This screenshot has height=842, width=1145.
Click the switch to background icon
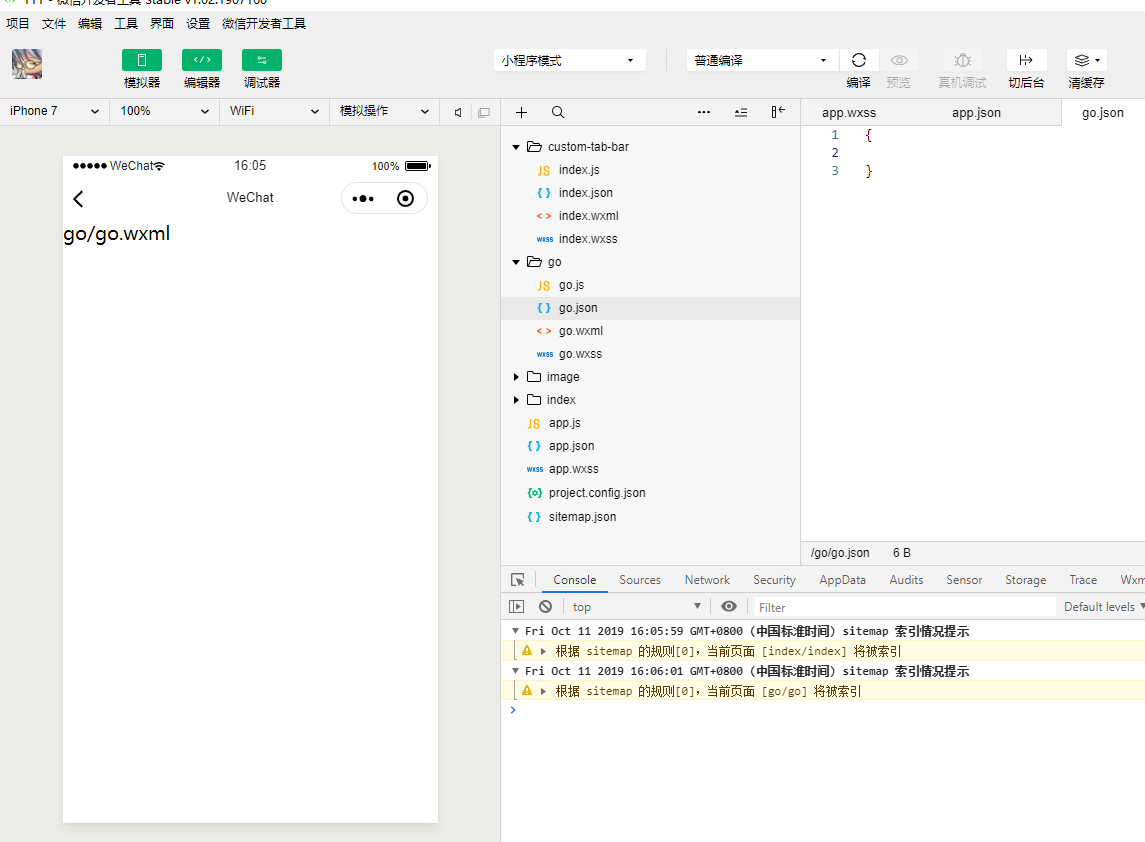click(1026, 60)
